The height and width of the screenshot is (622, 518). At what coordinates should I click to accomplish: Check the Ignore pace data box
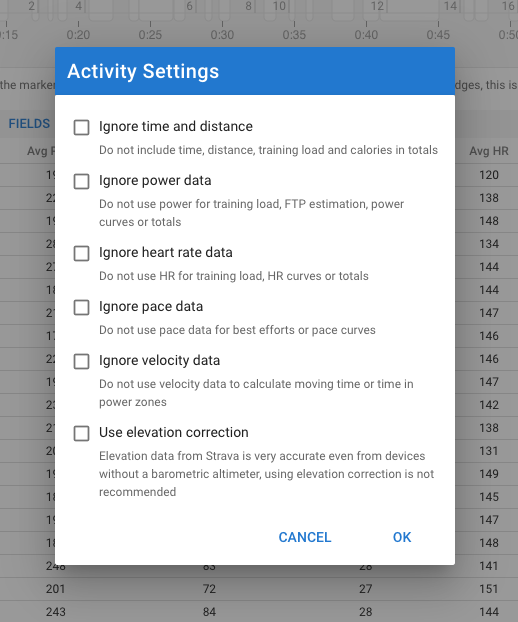[81, 307]
